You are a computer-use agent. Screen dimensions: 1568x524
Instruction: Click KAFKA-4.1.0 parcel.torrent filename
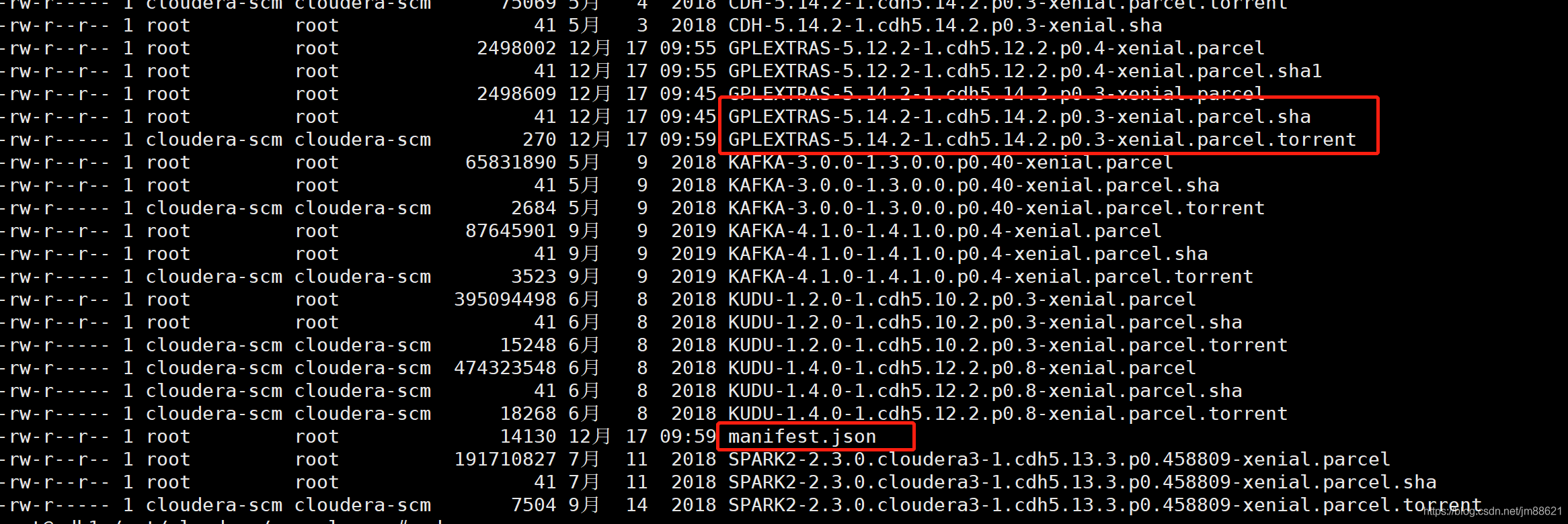point(990,277)
